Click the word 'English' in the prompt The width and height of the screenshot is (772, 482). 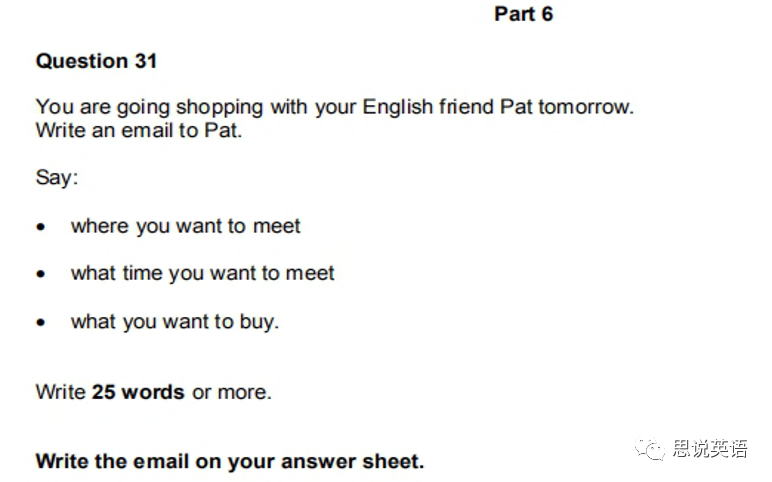[397, 107]
